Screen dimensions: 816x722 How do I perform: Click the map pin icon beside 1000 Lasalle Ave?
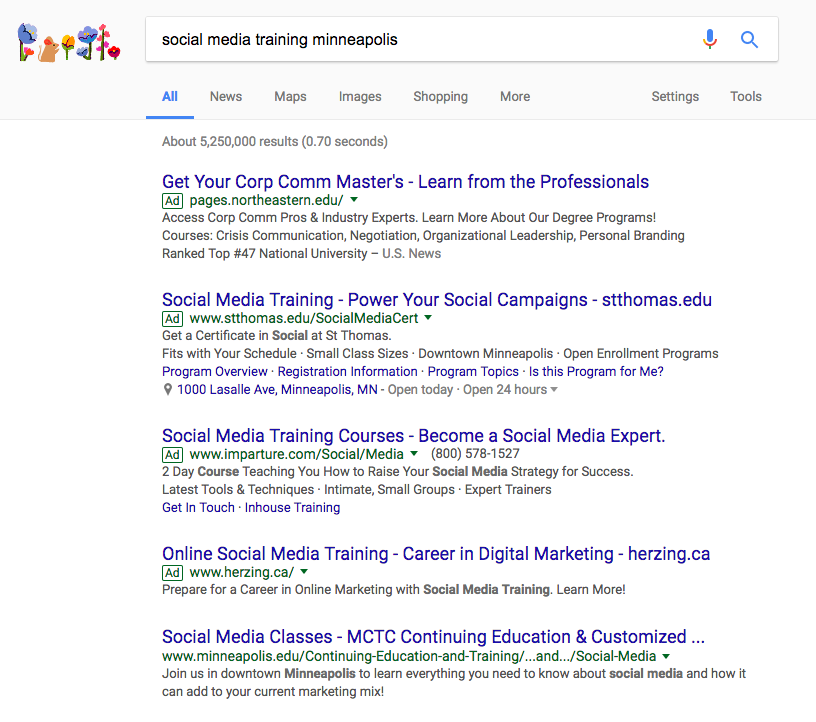(x=168, y=389)
